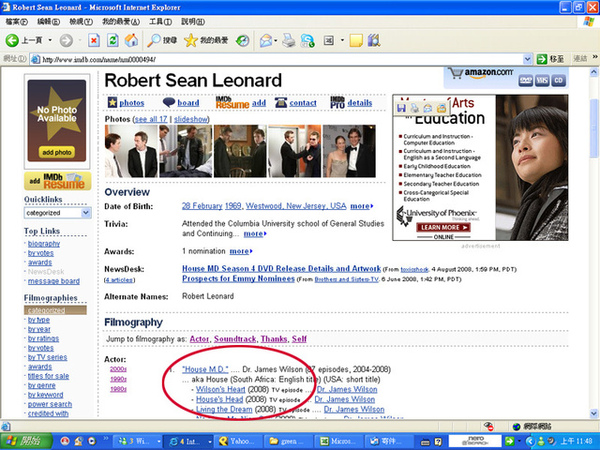Click the save floppy icon on ad image toolbar

tap(401, 108)
